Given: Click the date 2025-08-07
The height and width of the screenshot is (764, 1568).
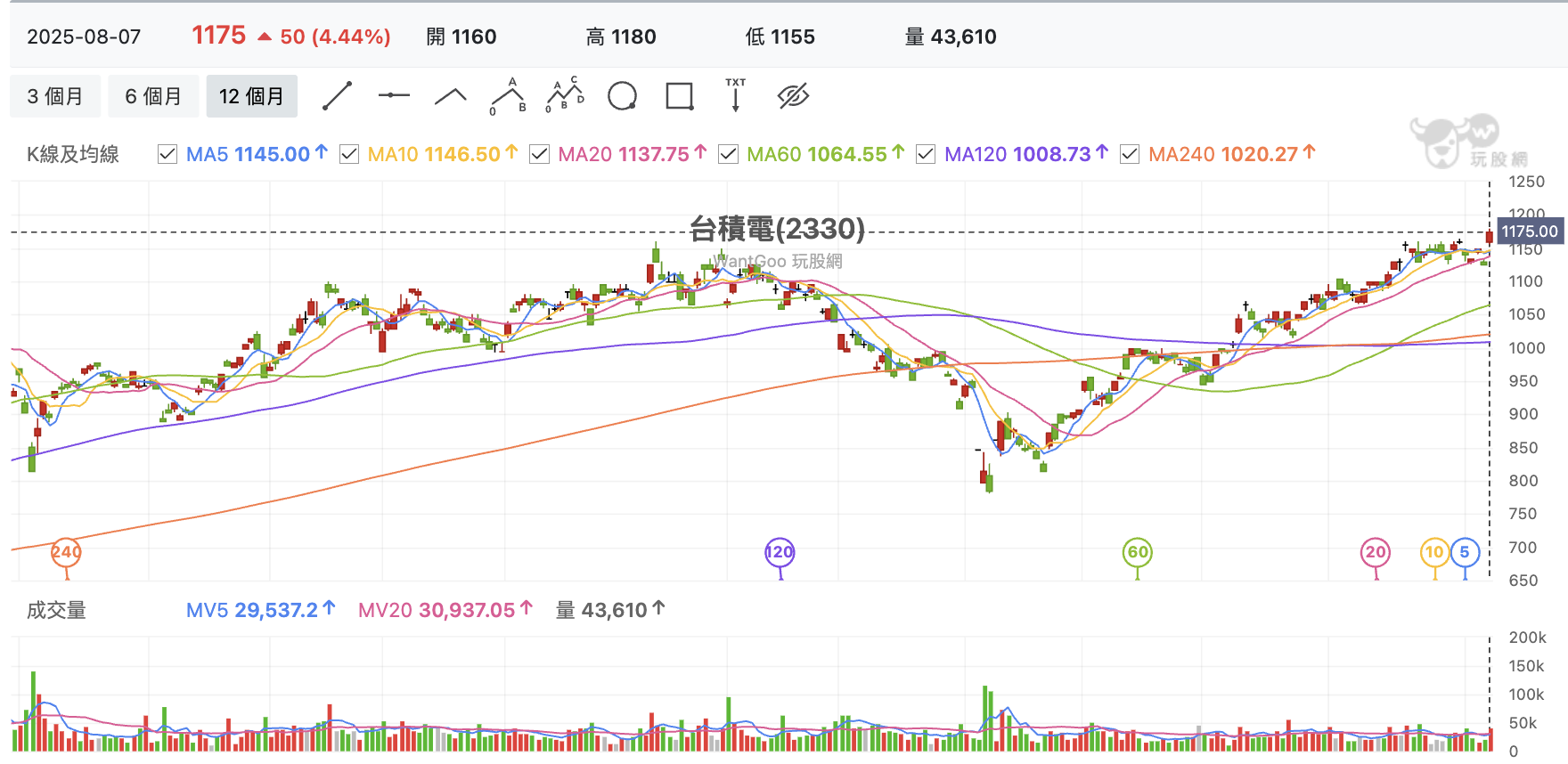Looking at the screenshot, I should [x=84, y=37].
